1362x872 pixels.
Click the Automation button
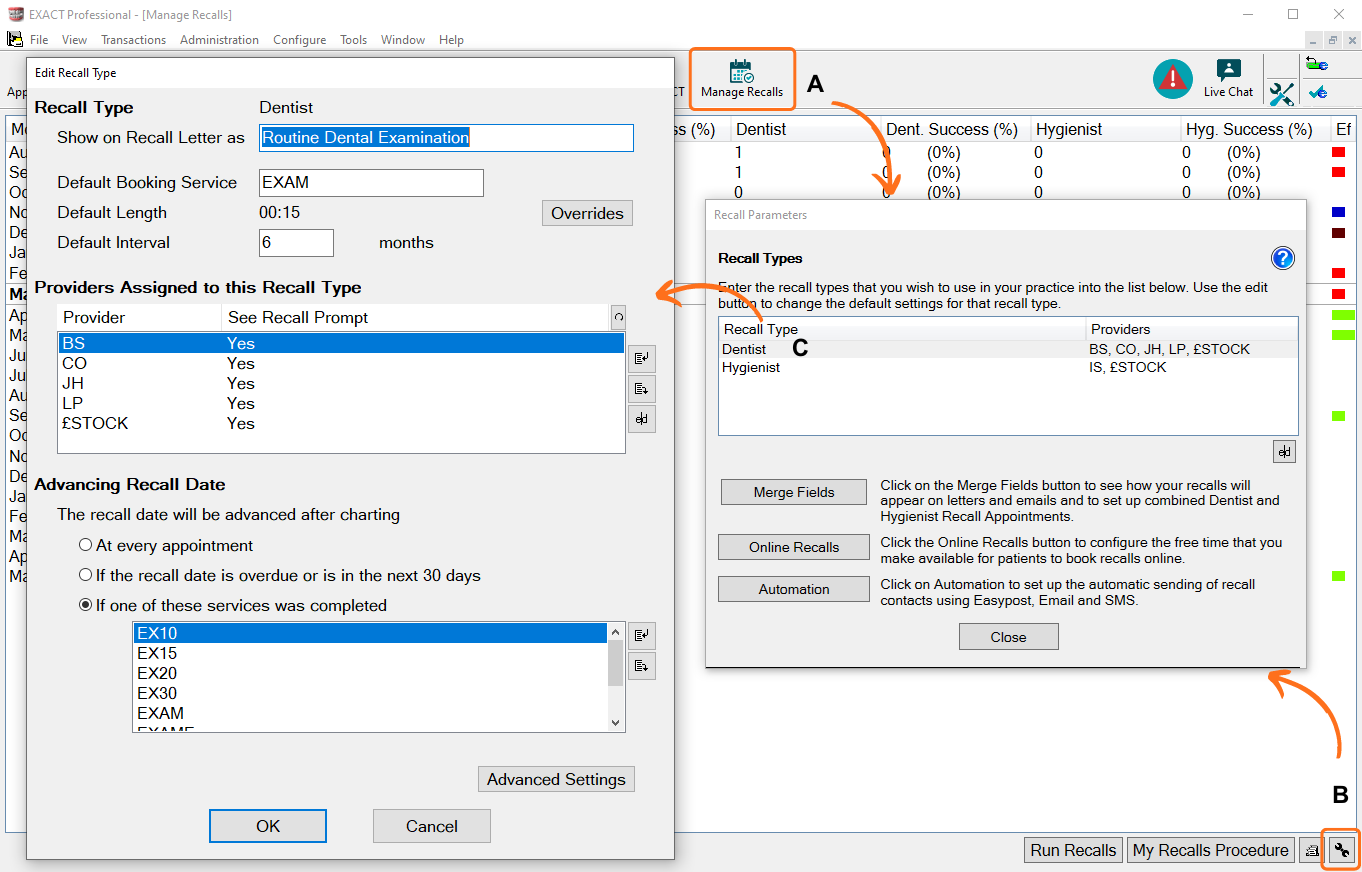coord(794,589)
